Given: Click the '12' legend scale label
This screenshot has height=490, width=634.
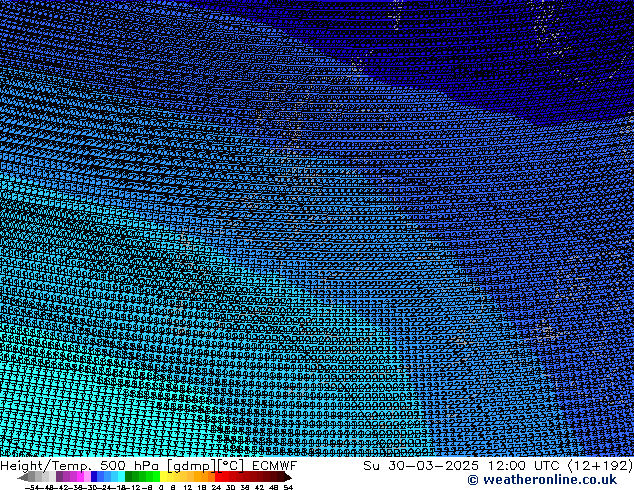Looking at the screenshot, I should pyautogui.click(x=188, y=488).
